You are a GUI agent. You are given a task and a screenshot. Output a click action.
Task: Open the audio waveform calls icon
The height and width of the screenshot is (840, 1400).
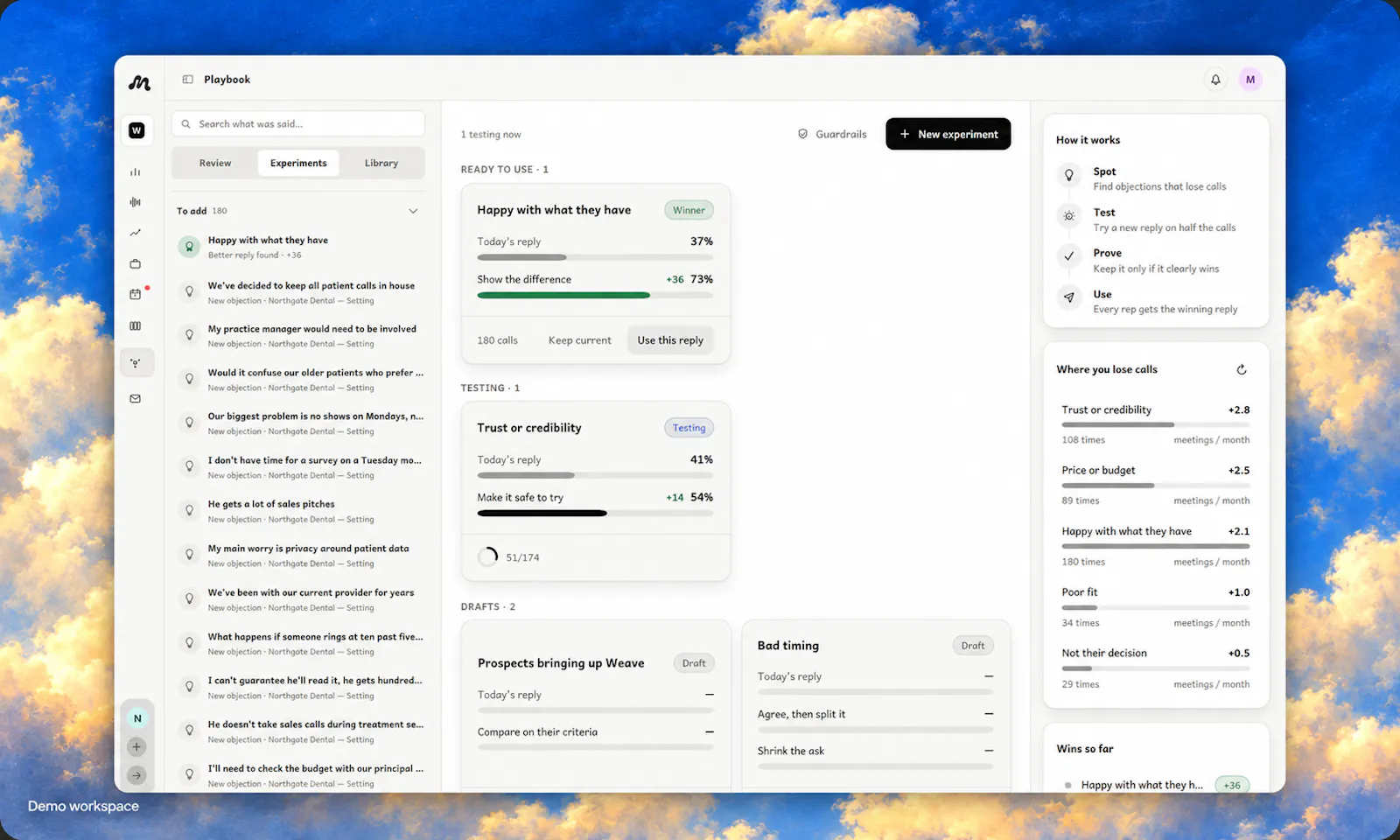(x=136, y=202)
